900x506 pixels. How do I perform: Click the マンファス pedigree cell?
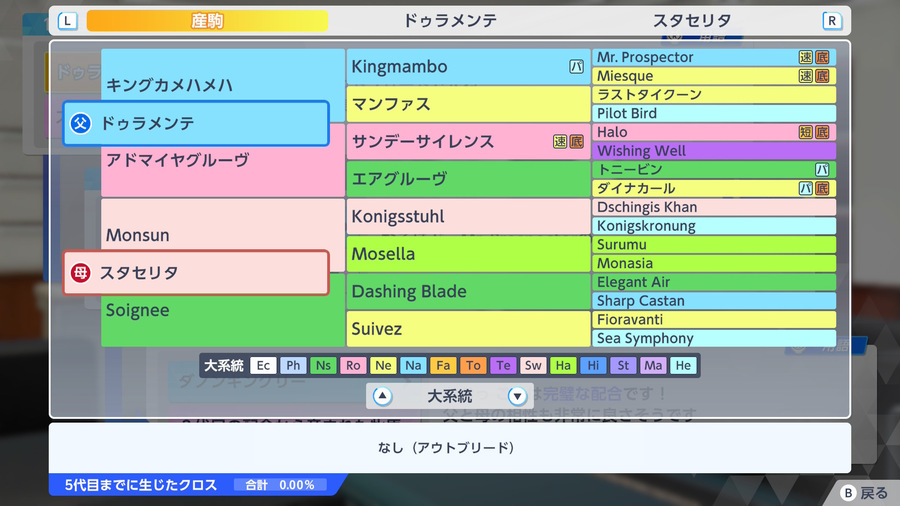[x=468, y=104]
